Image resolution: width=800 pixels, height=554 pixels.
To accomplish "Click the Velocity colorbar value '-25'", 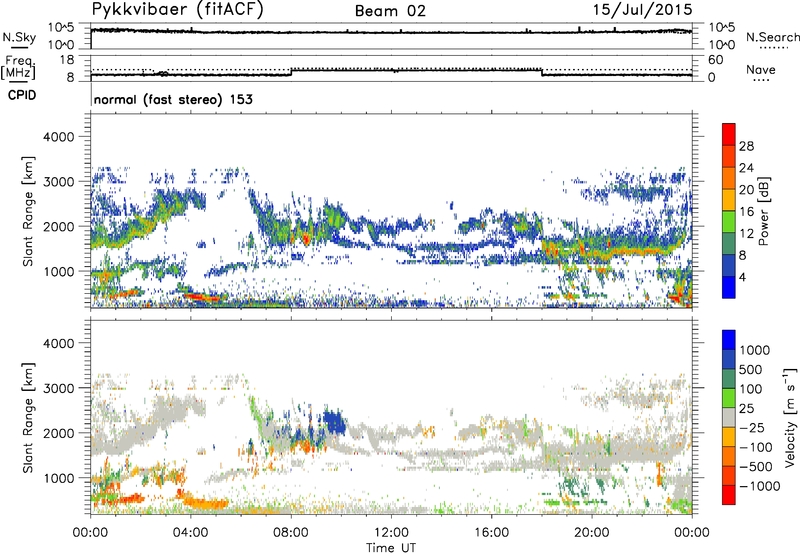I will click(752, 428).
